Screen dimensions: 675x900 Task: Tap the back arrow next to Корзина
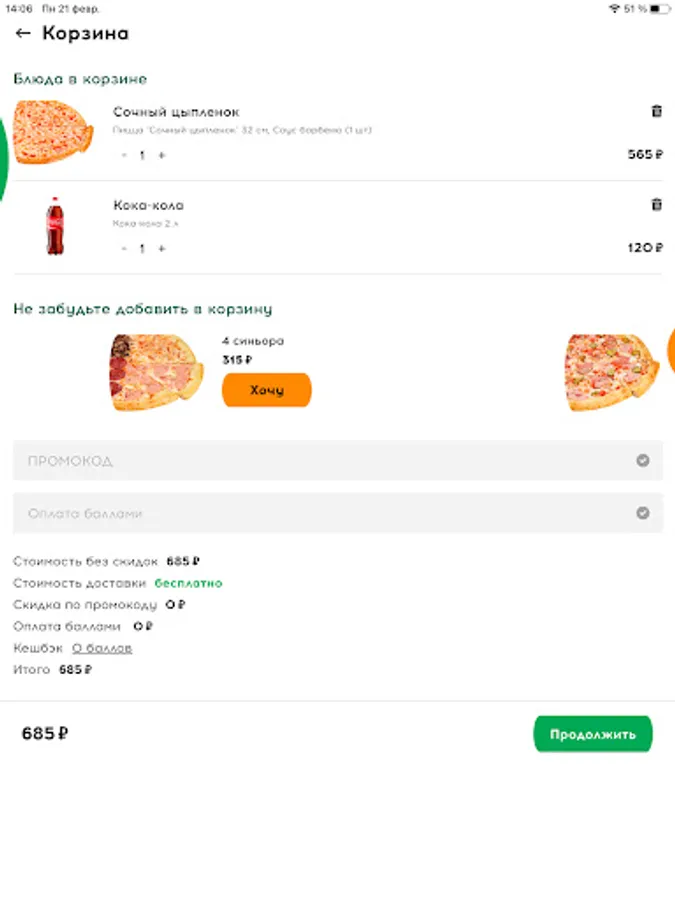pyautogui.click(x=23, y=33)
